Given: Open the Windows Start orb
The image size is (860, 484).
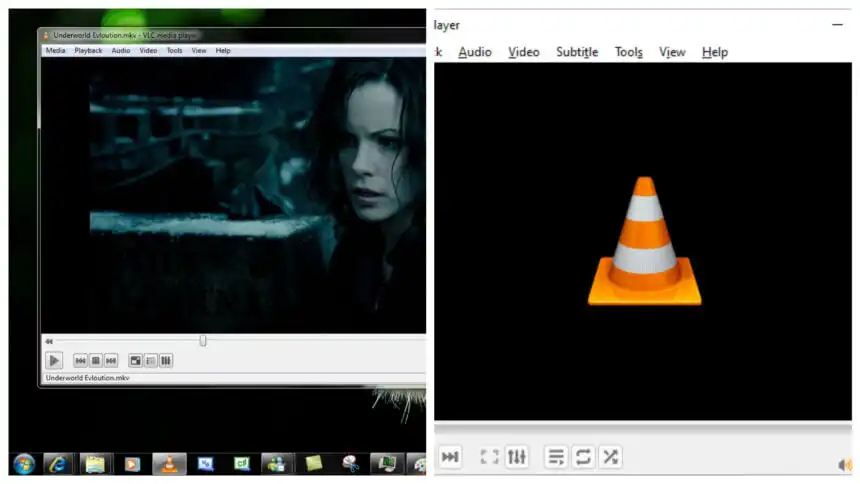Looking at the screenshot, I should pos(24,464).
